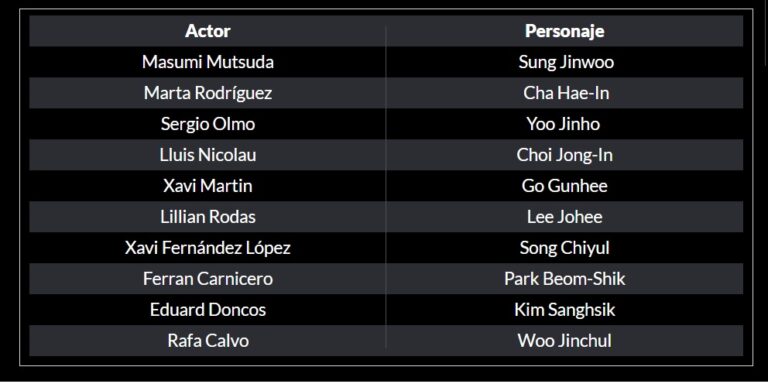Select the Sergio Olmo cell

click(208, 124)
